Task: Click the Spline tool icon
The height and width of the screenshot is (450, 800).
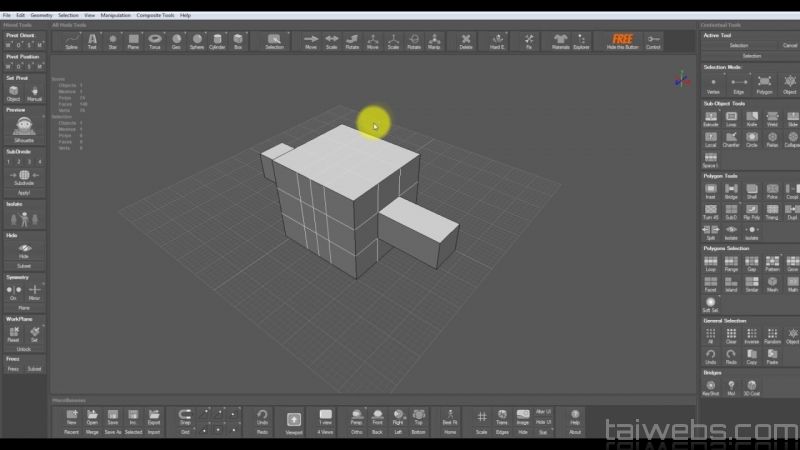Action: pyautogui.click(x=72, y=40)
